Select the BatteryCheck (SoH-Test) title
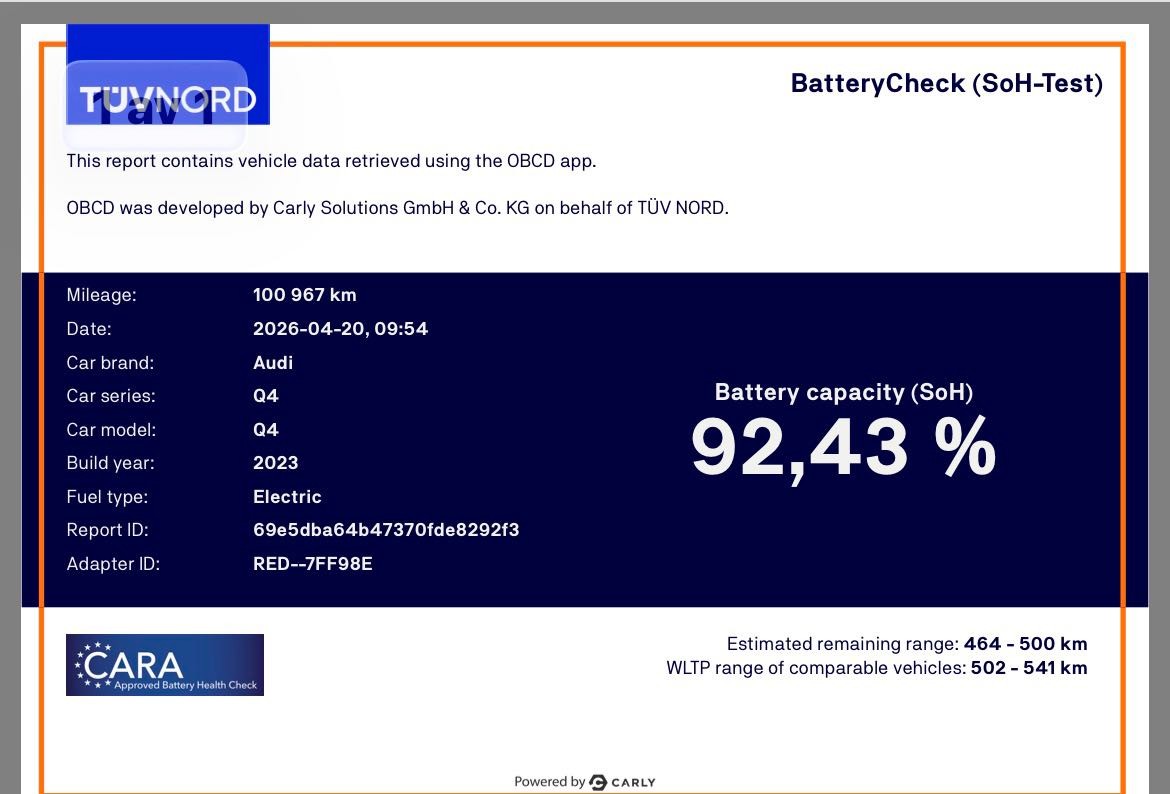The height and width of the screenshot is (794, 1170). [946, 83]
